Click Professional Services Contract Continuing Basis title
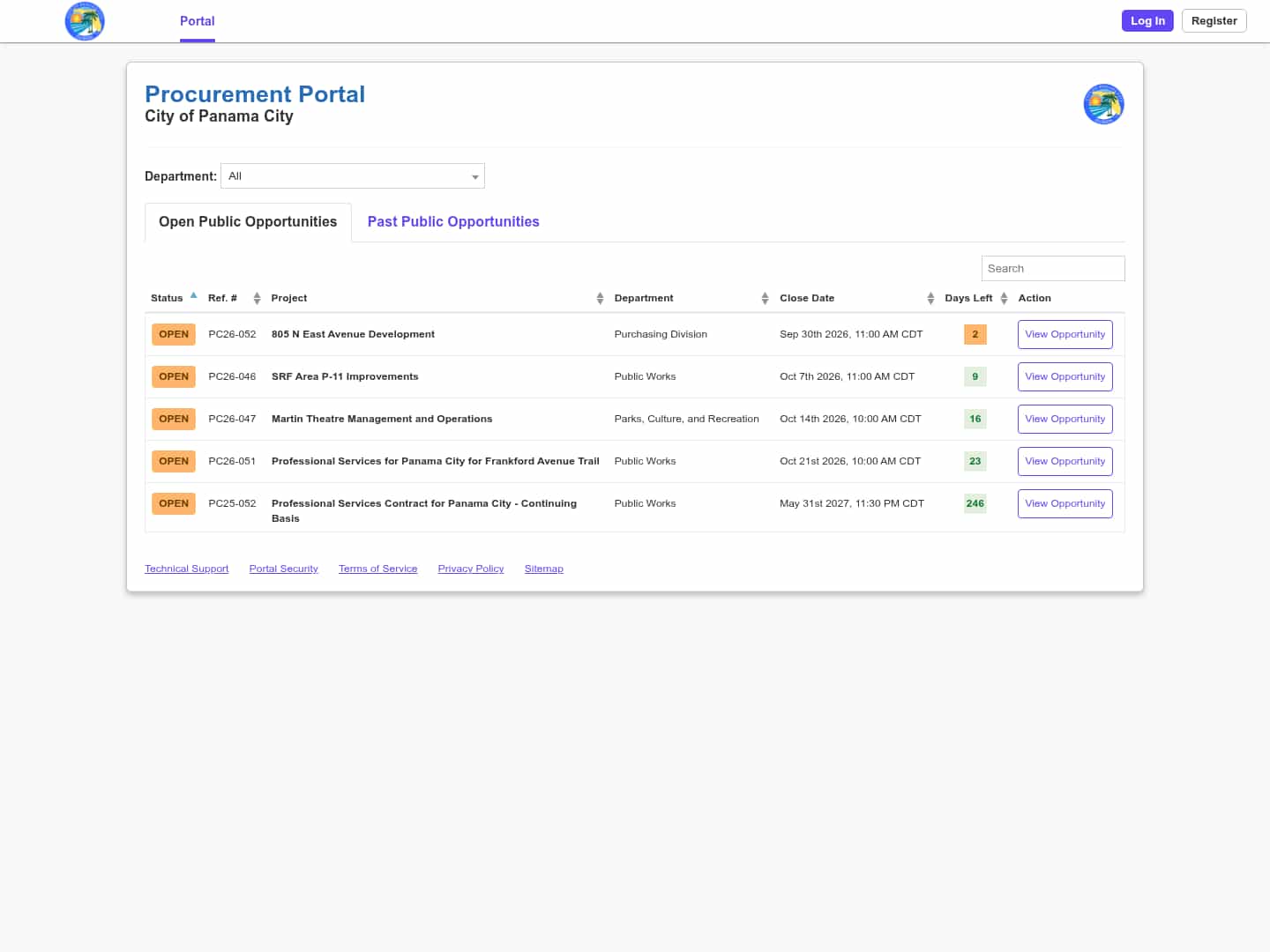The height and width of the screenshot is (952, 1270). [424, 511]
